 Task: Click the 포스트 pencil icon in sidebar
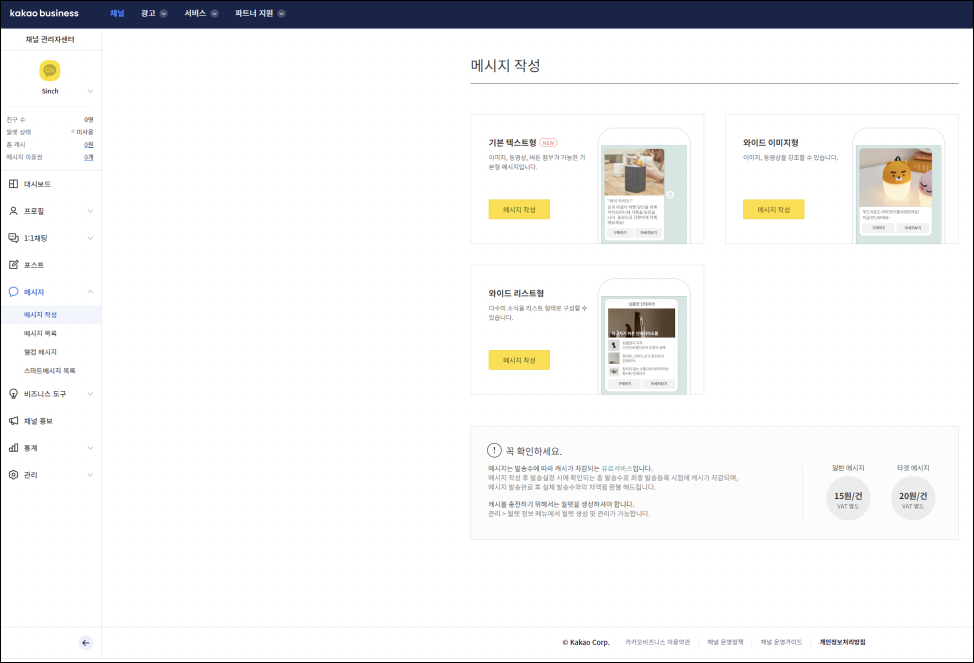pyautogui.click(x=13, y=265)
